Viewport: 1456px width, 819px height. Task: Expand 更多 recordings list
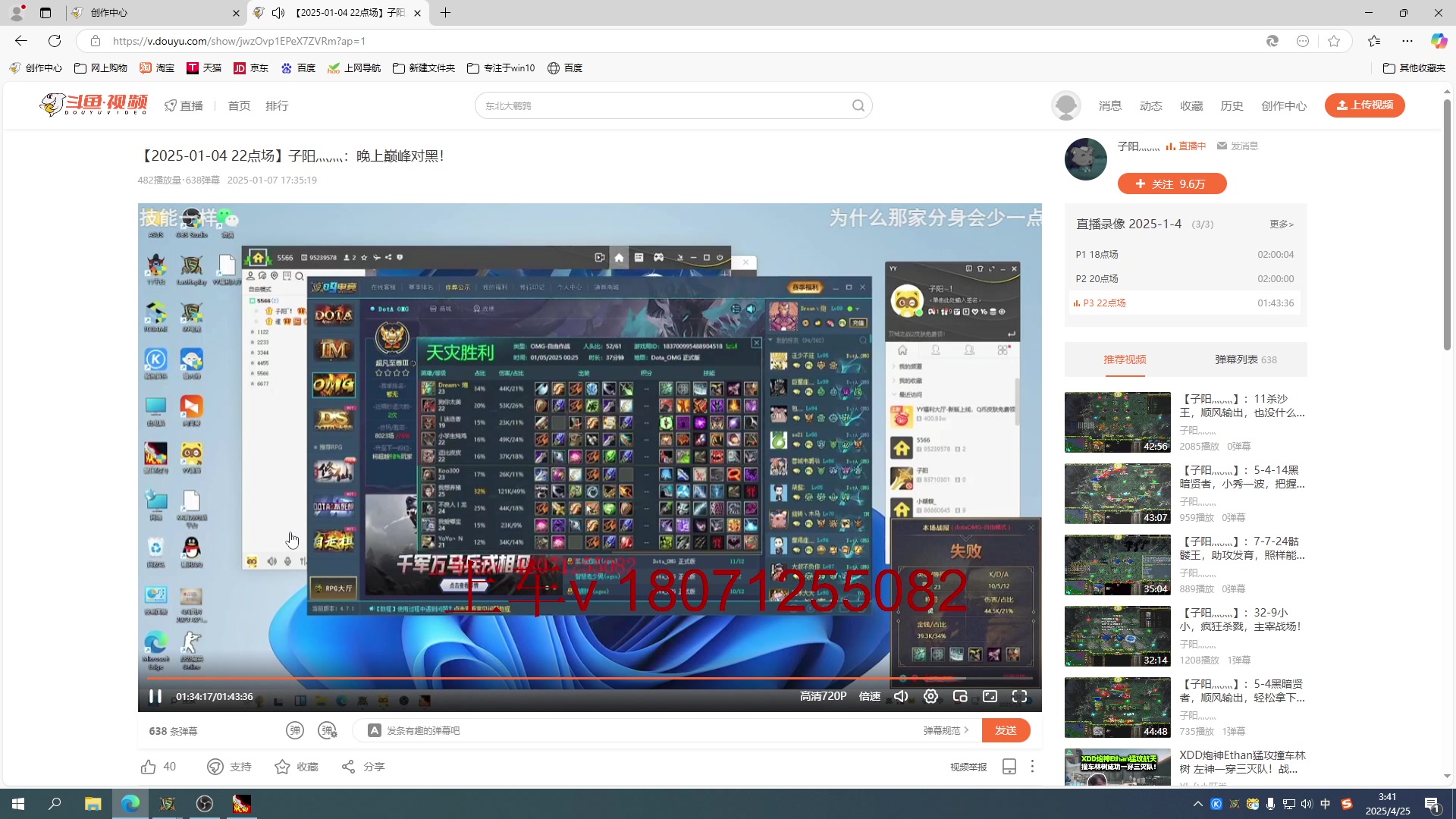(1282, 224)
